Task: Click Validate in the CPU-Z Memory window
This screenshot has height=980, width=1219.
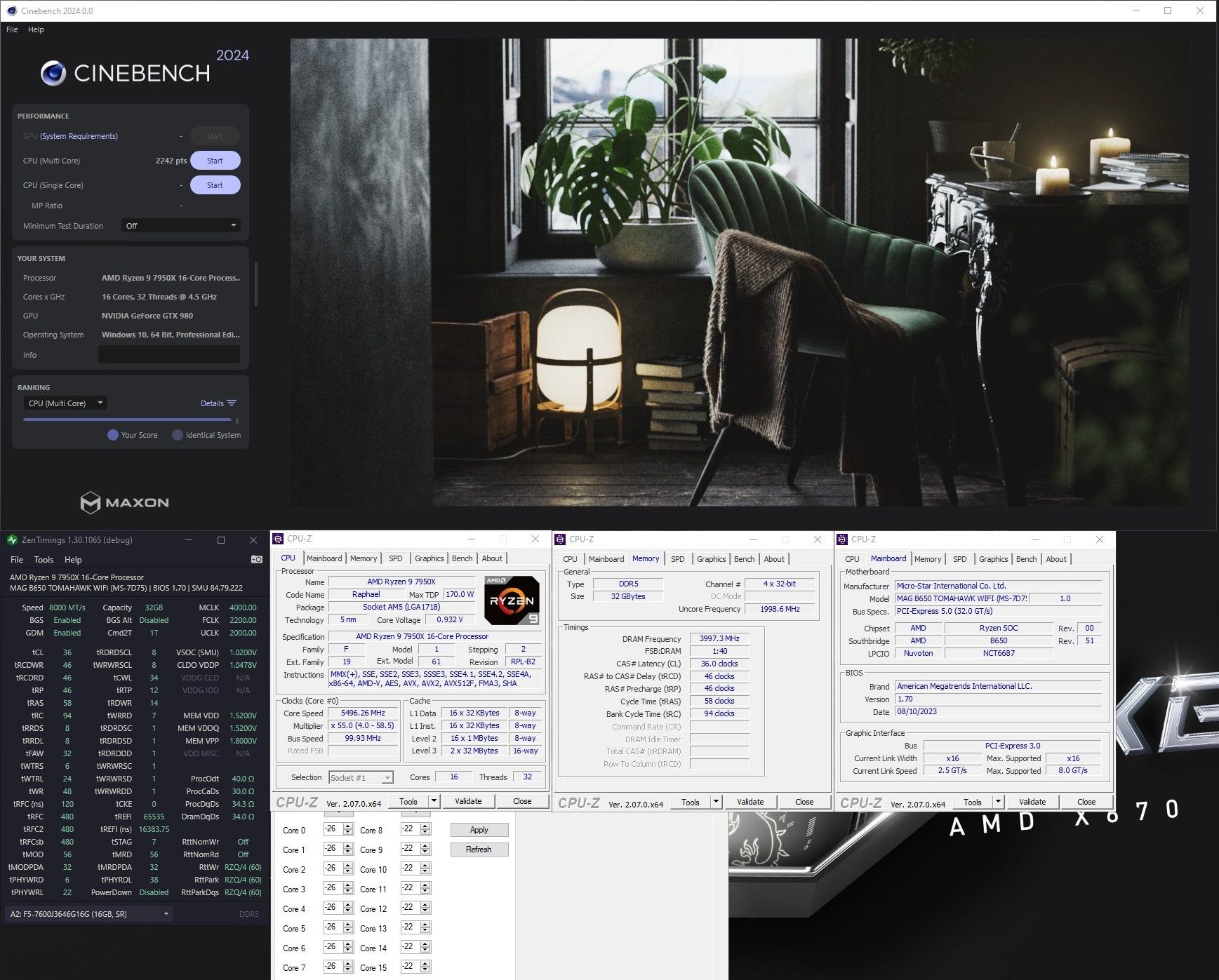Action: (x=750, y=802)
